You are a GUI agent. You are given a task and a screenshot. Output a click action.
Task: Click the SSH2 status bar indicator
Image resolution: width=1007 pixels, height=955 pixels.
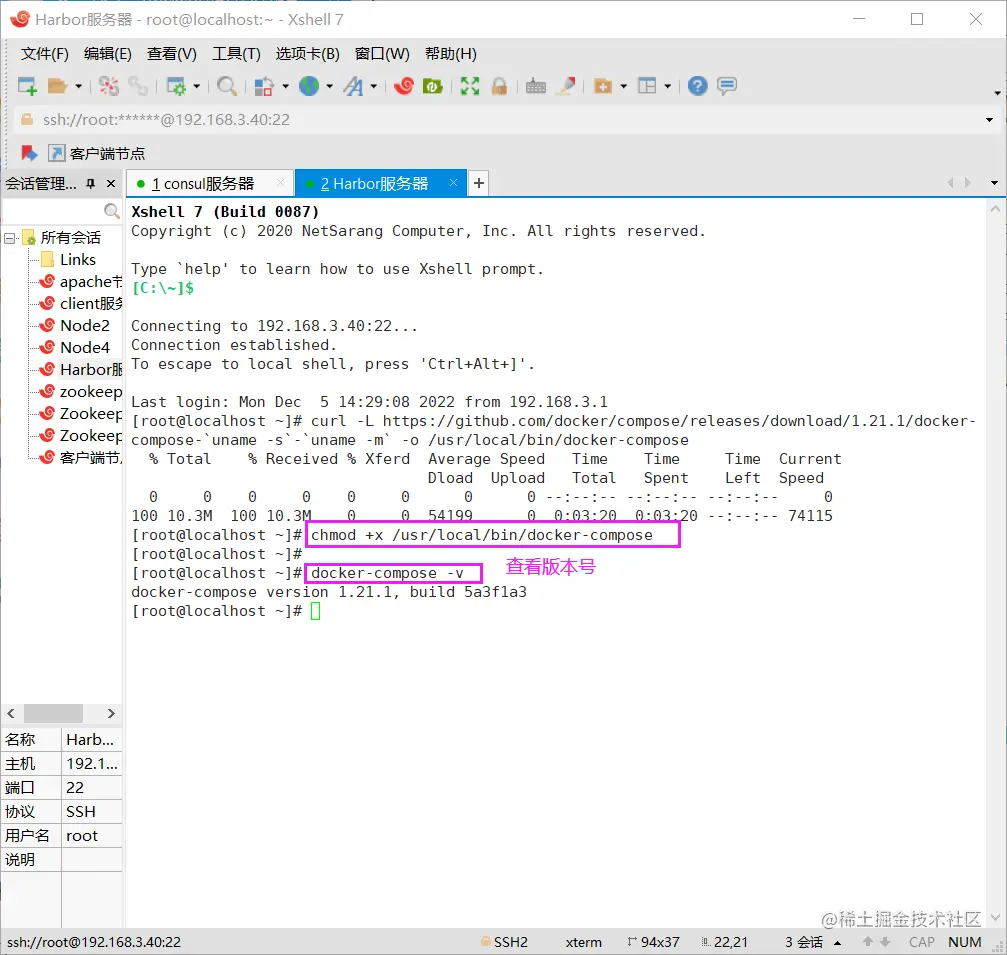click(504, 942)
